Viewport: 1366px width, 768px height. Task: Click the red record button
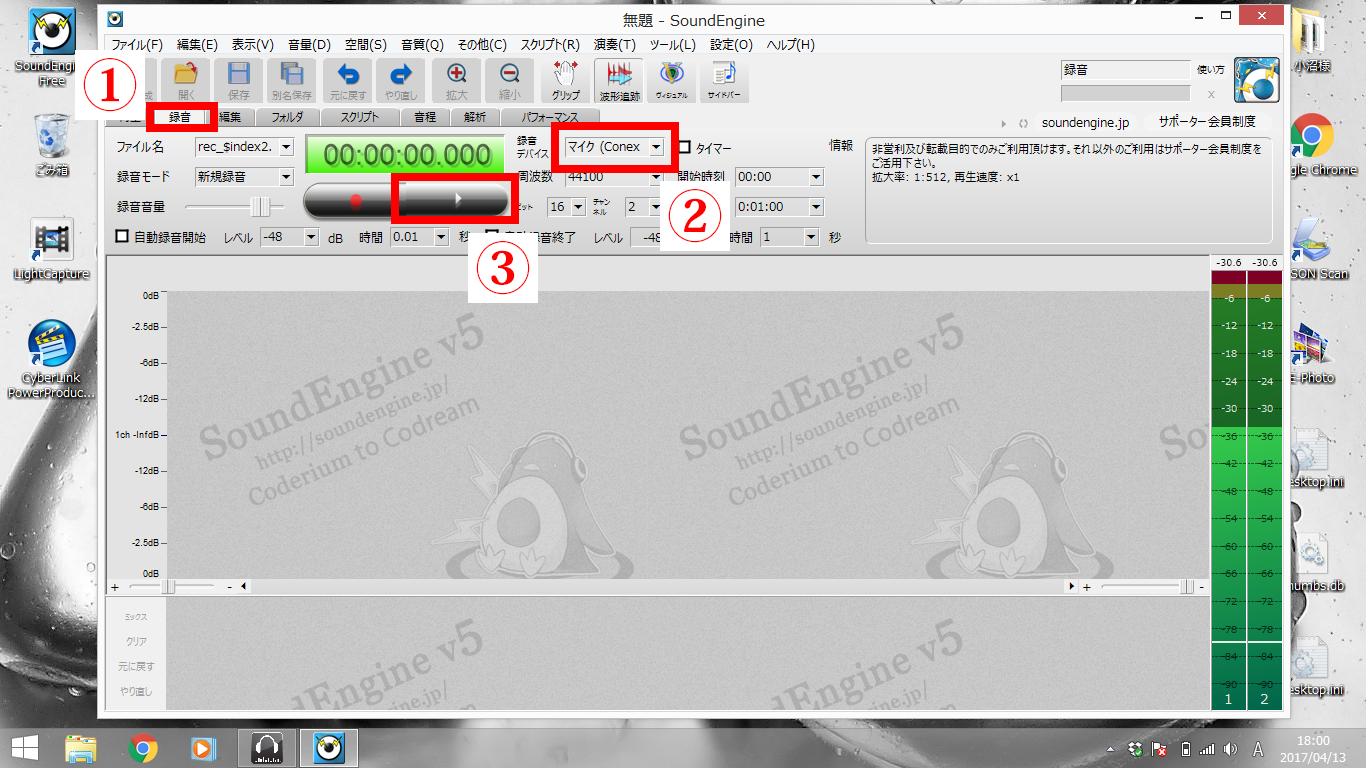pyautogui.click(x=354, y=199)
